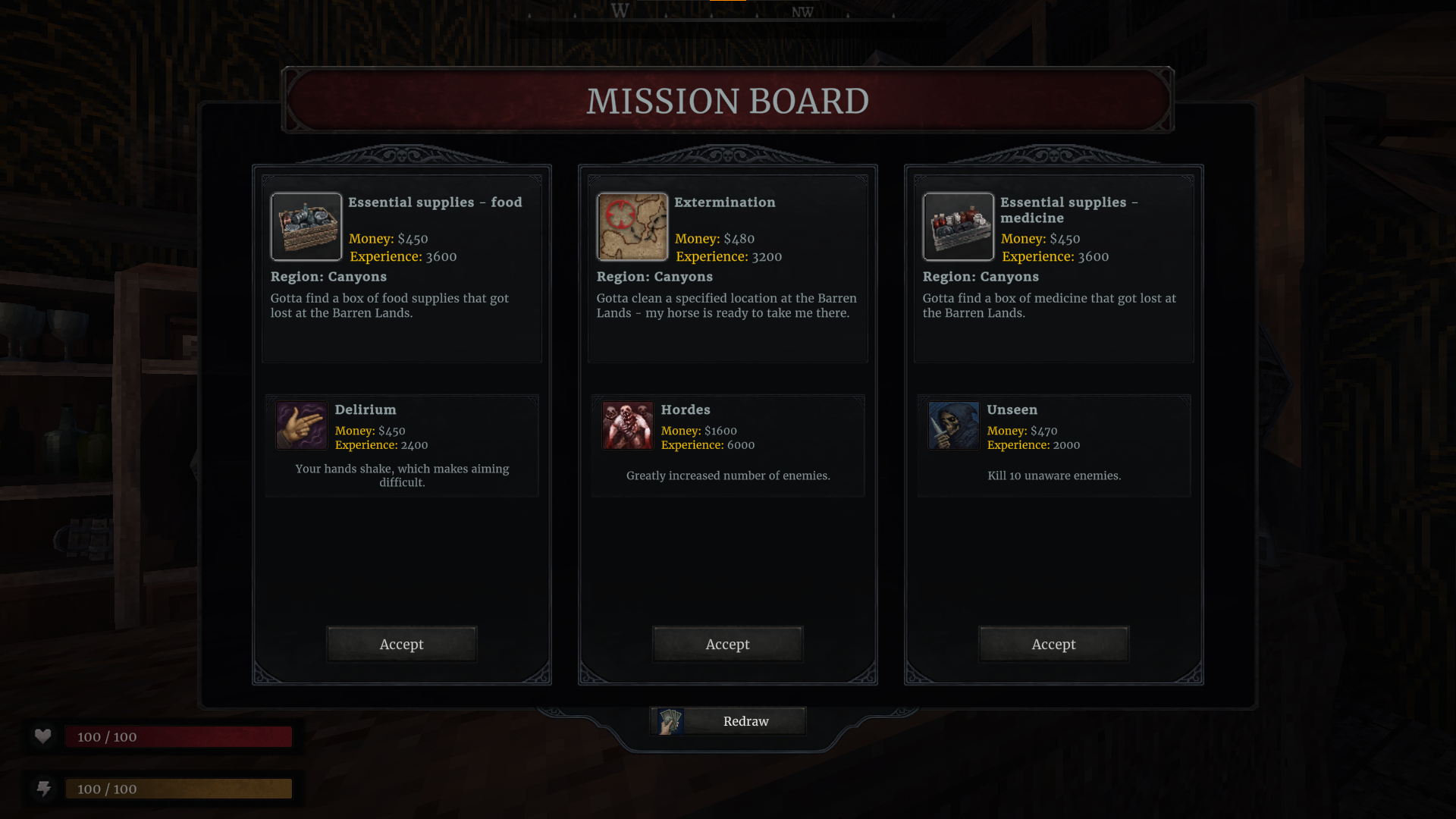Select the Unseen hooded assassin icon
1456x819 pixels.
pyautogui.click(x=954, y=425)
